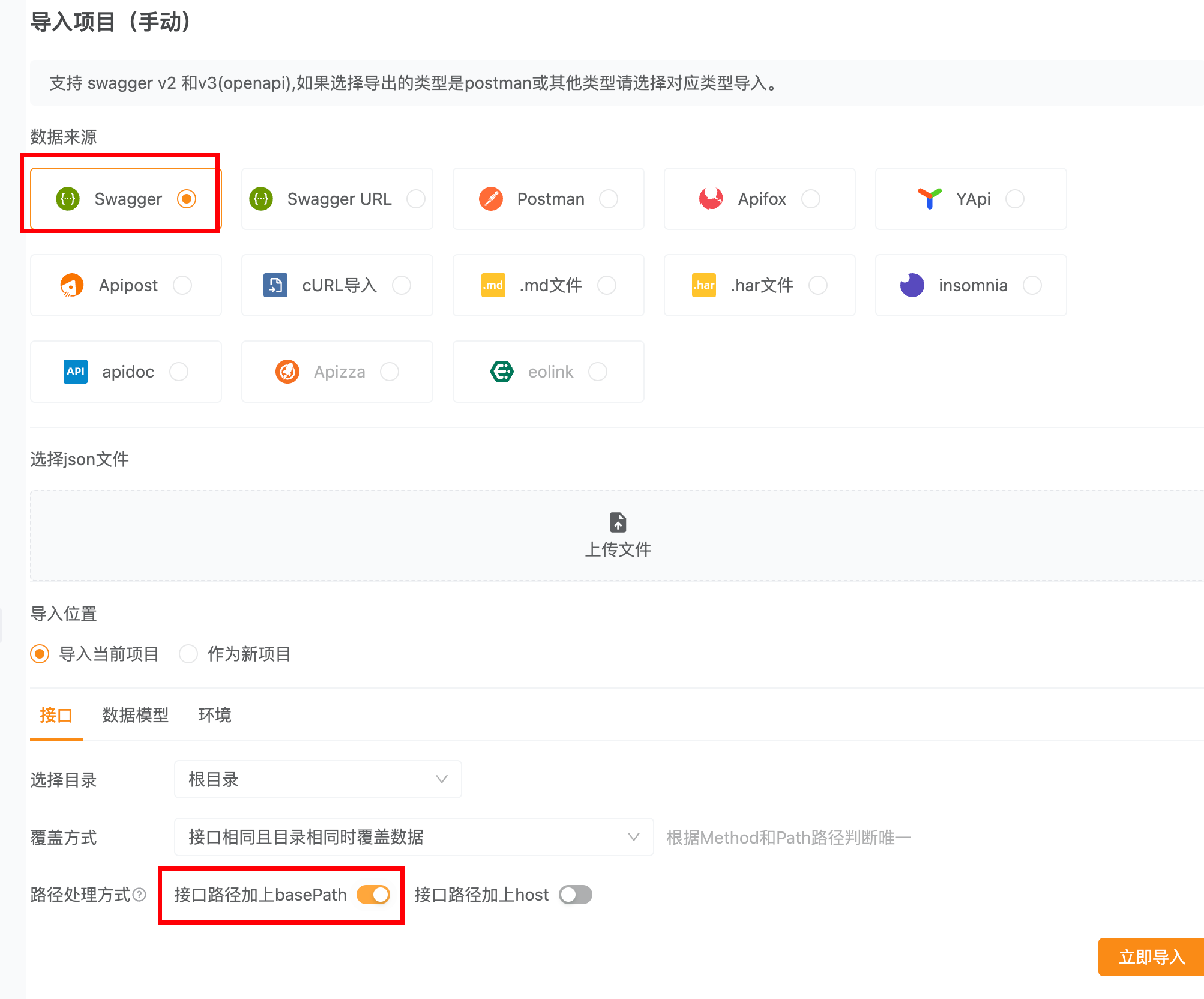This screenshot has height=999, width=1204.
Task: Click the help icon beside 路径处理方式
Action: click(139, 895)
